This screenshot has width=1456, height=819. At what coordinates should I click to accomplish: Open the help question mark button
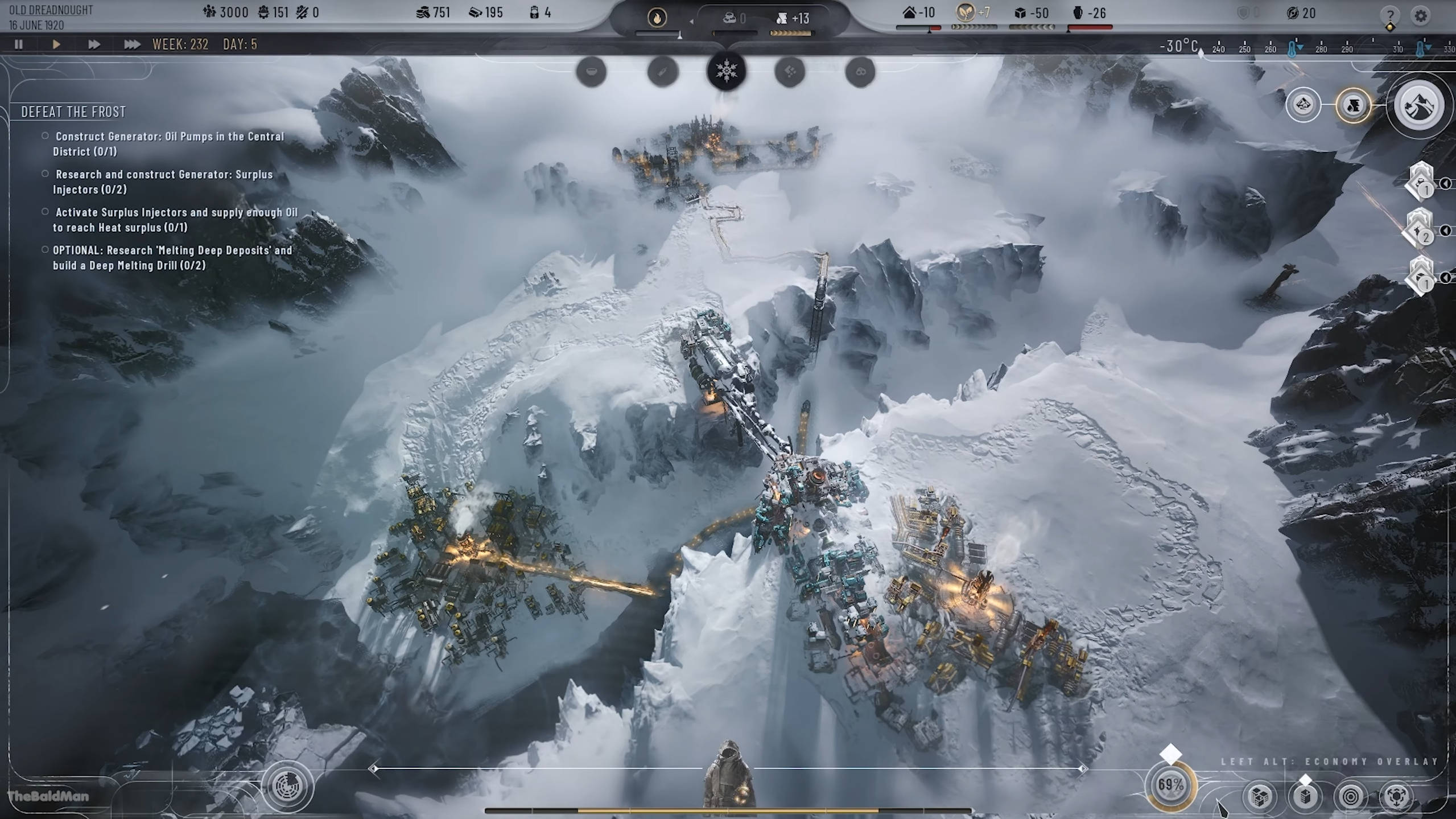[x=1389, y=15]
